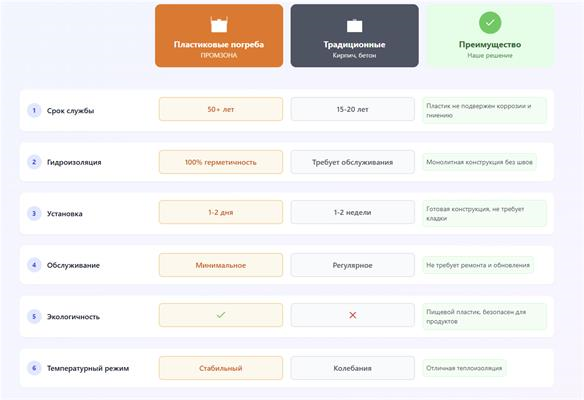
Task: Click the green checkmark circle above Преимущество
Action: pos(490,23)
